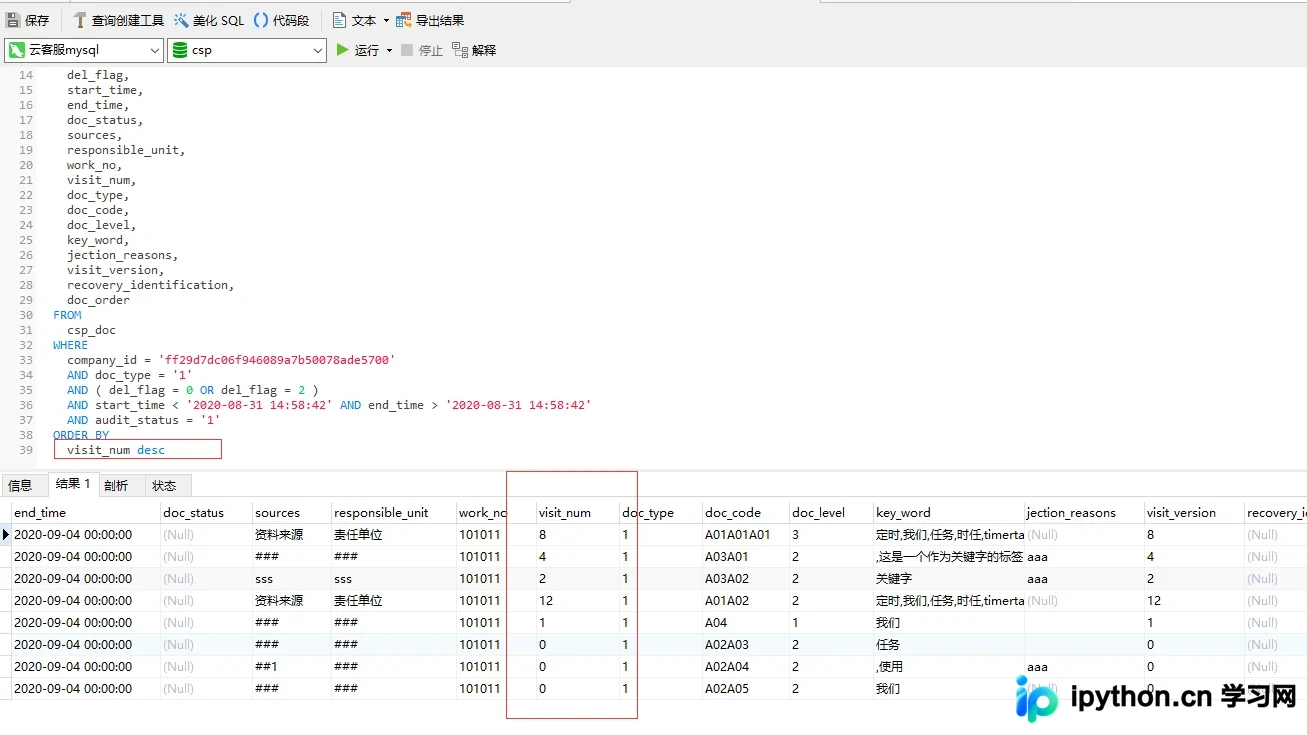1307x735 pixels.
Task: Click the jection_reasons column header
Action: click(x=1084, y=512)
